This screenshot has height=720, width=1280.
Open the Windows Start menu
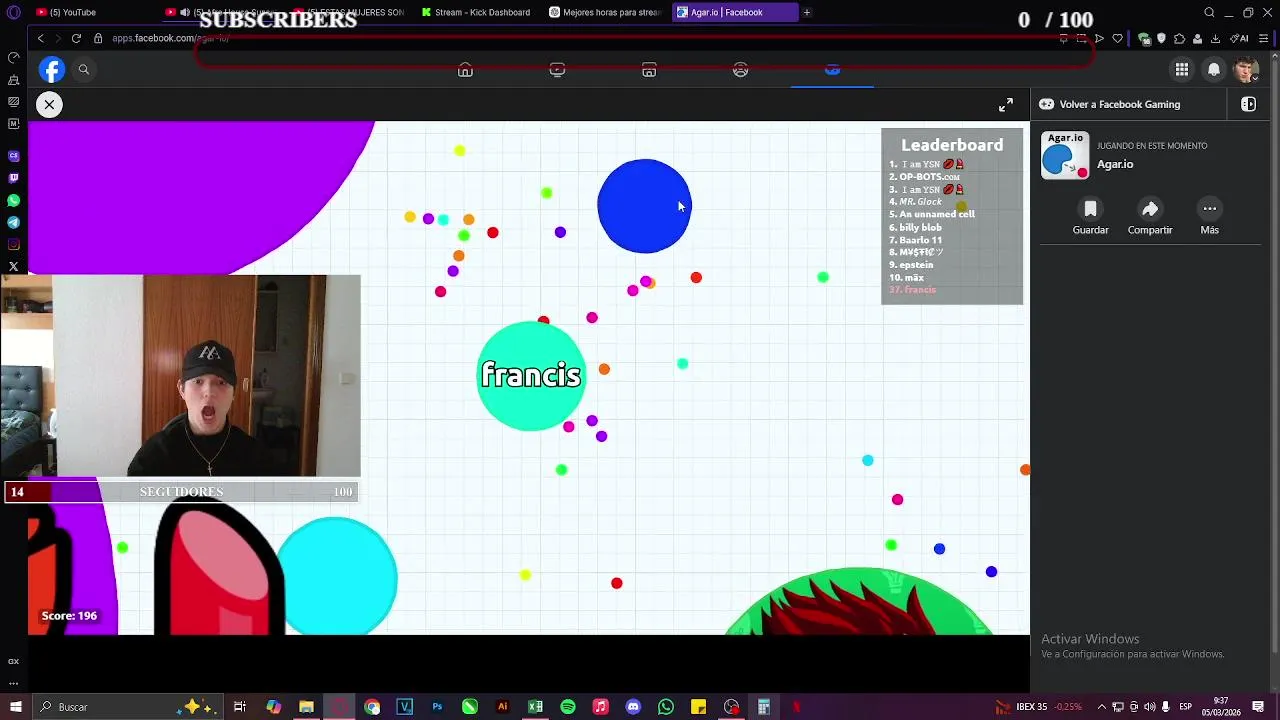coord(15,707)
